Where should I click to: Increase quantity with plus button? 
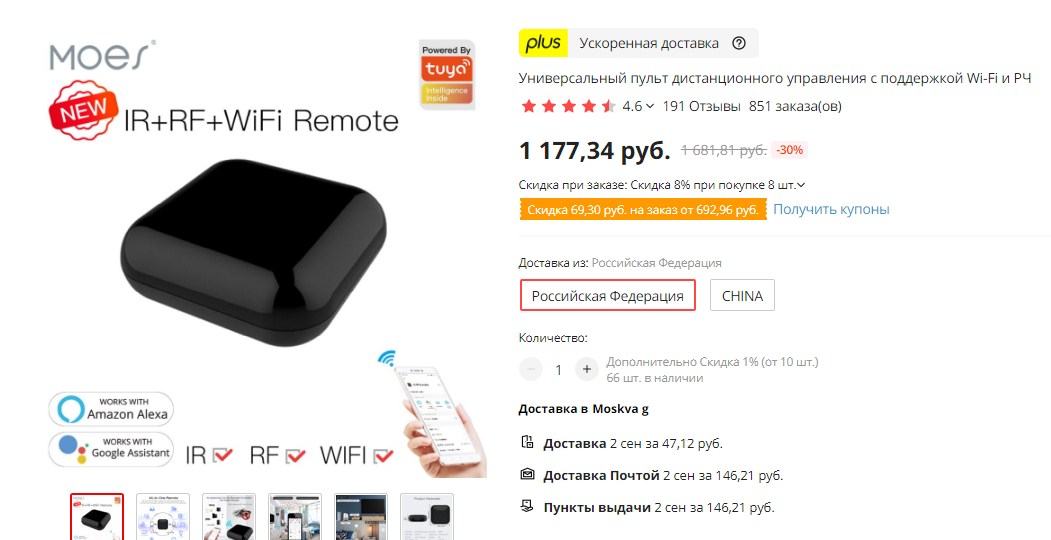(586, 369)
